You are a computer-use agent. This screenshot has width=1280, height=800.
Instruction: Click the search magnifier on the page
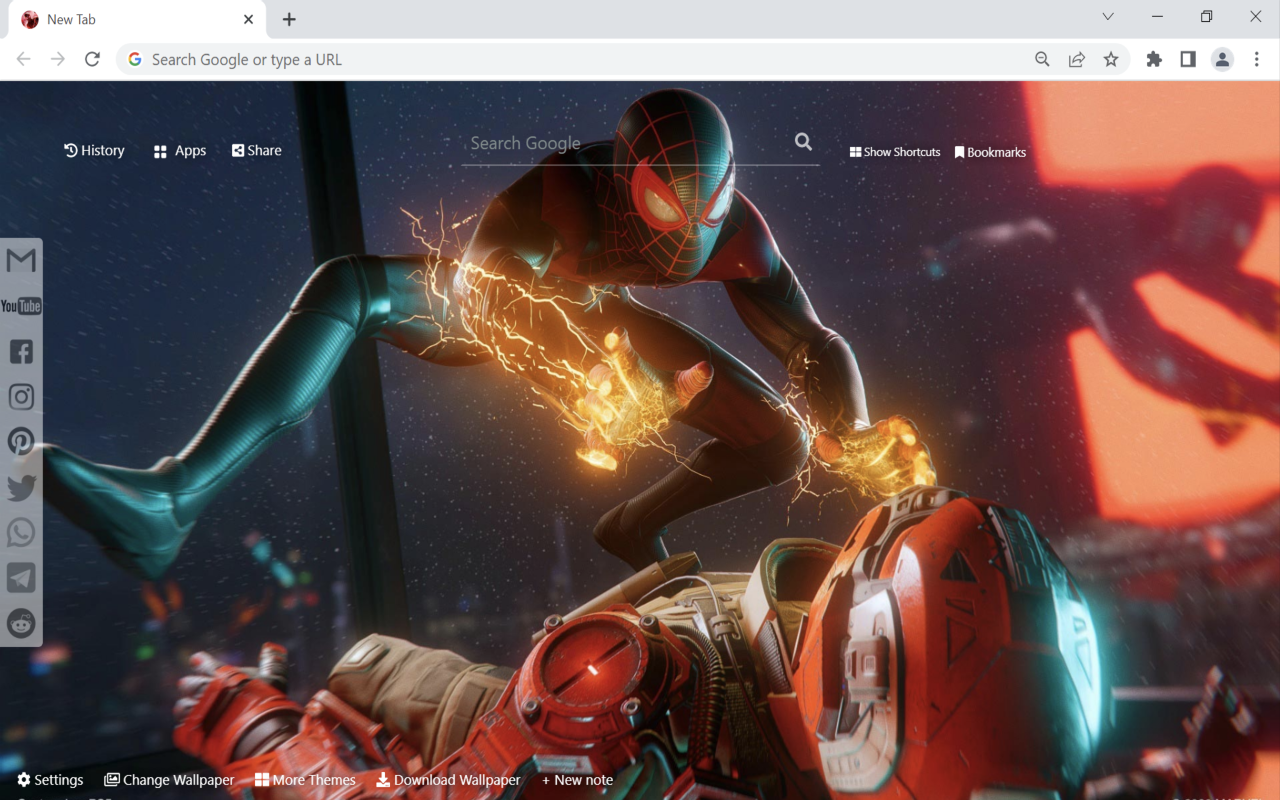pos(803,142)
